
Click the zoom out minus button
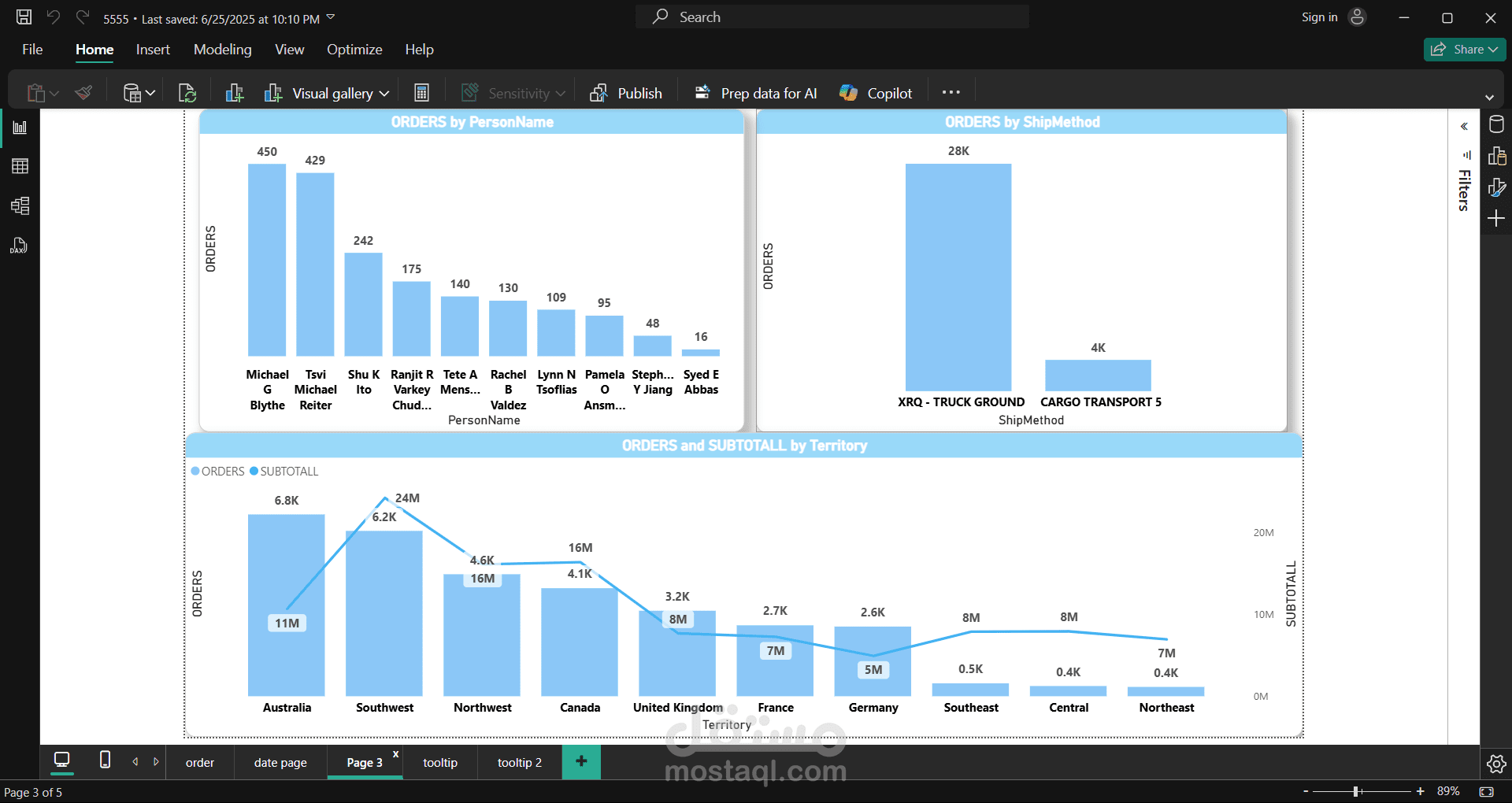1306,791
